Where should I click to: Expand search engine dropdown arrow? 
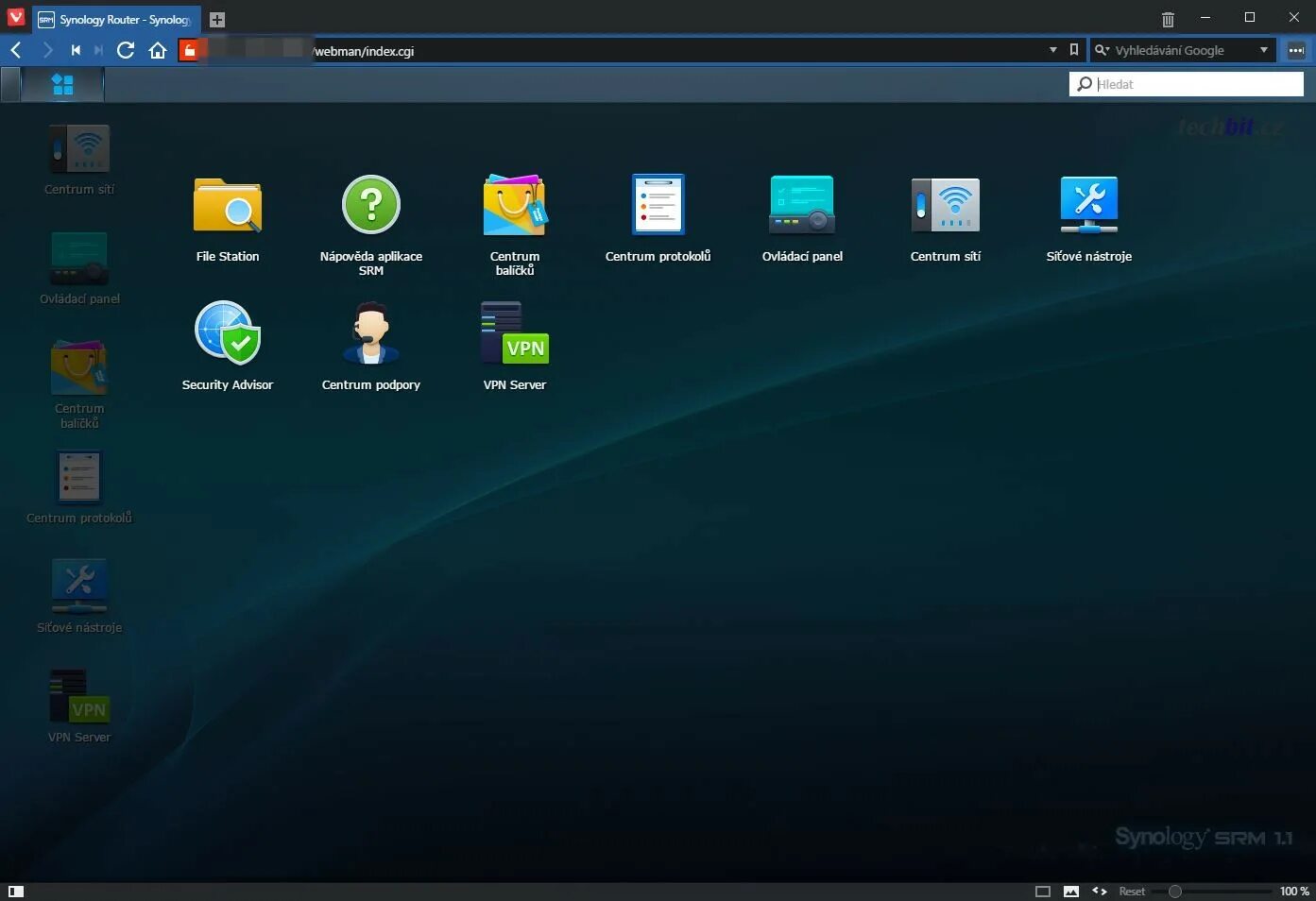tap(1263, 50)
